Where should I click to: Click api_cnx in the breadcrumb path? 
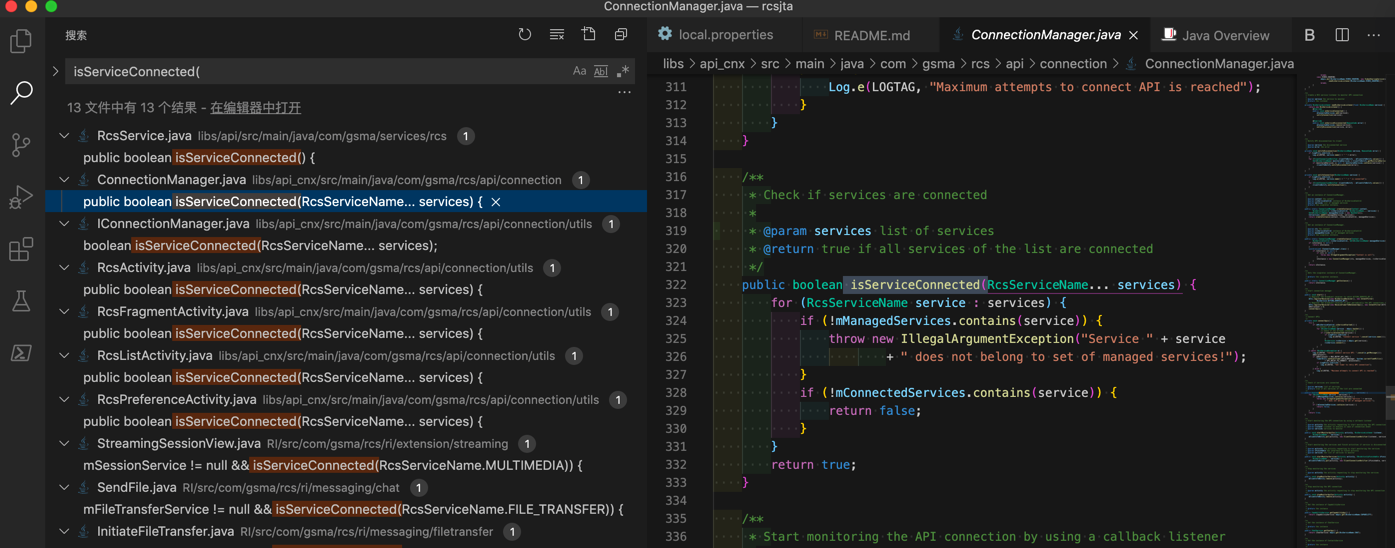click(722, 64)
